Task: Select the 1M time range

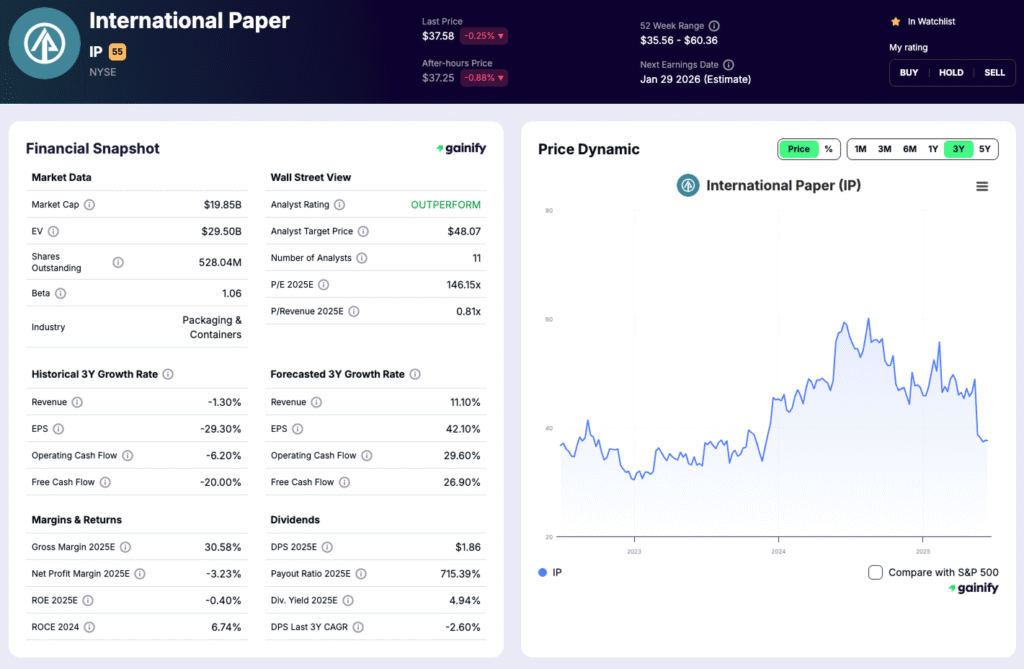Action: coord(860,147)
